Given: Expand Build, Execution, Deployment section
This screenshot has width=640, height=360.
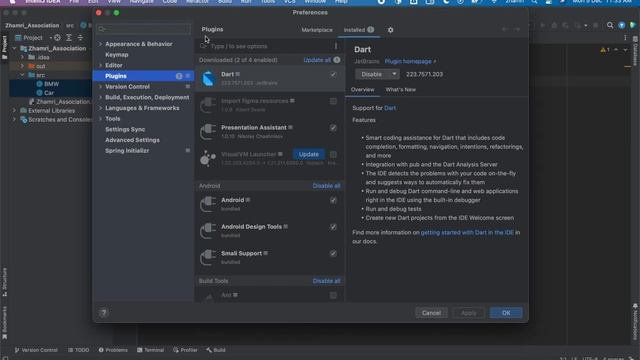Looking at the screenshot, I should click(100, 97).
